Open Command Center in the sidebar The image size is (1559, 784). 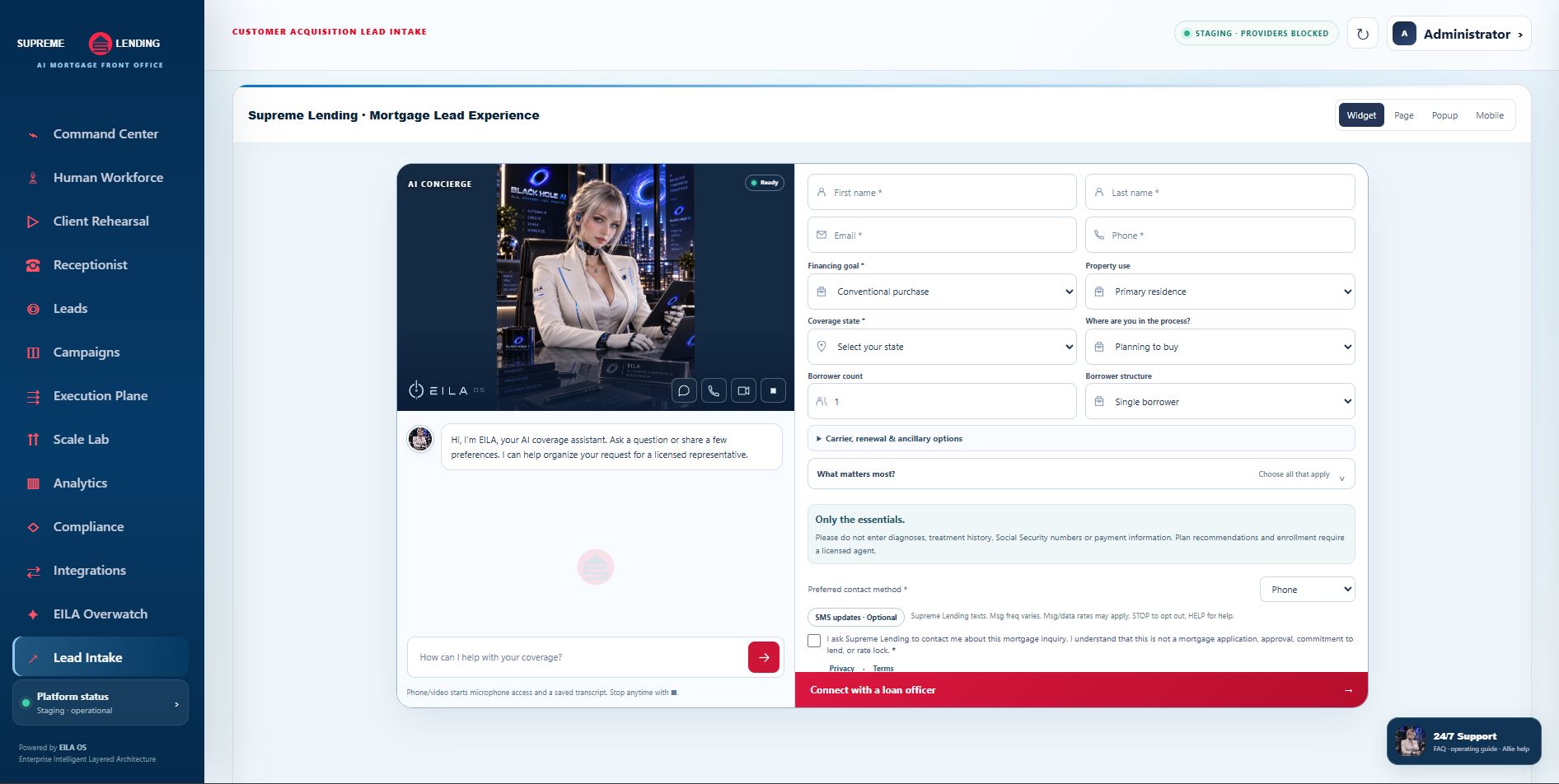coord(101,133)
